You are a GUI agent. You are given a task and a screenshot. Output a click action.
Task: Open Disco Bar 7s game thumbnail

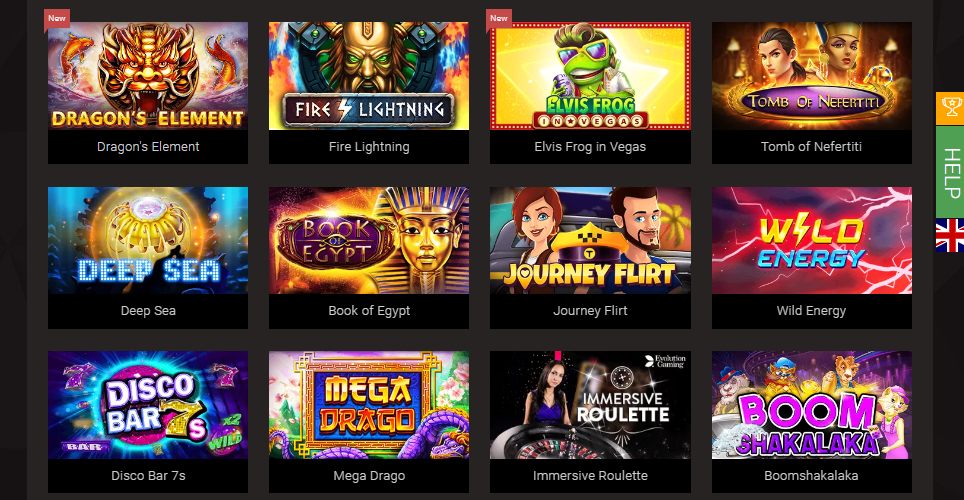pos(148,405)
